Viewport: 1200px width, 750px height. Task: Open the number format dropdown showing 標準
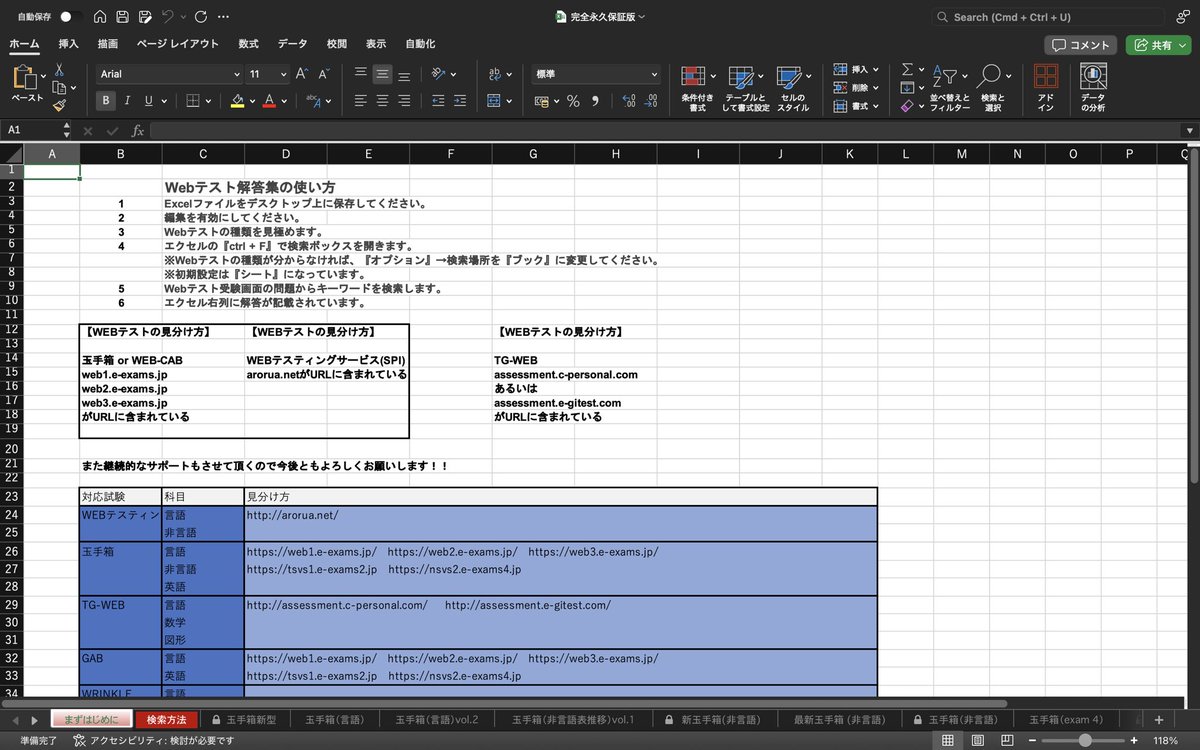[x=593, y=73]
